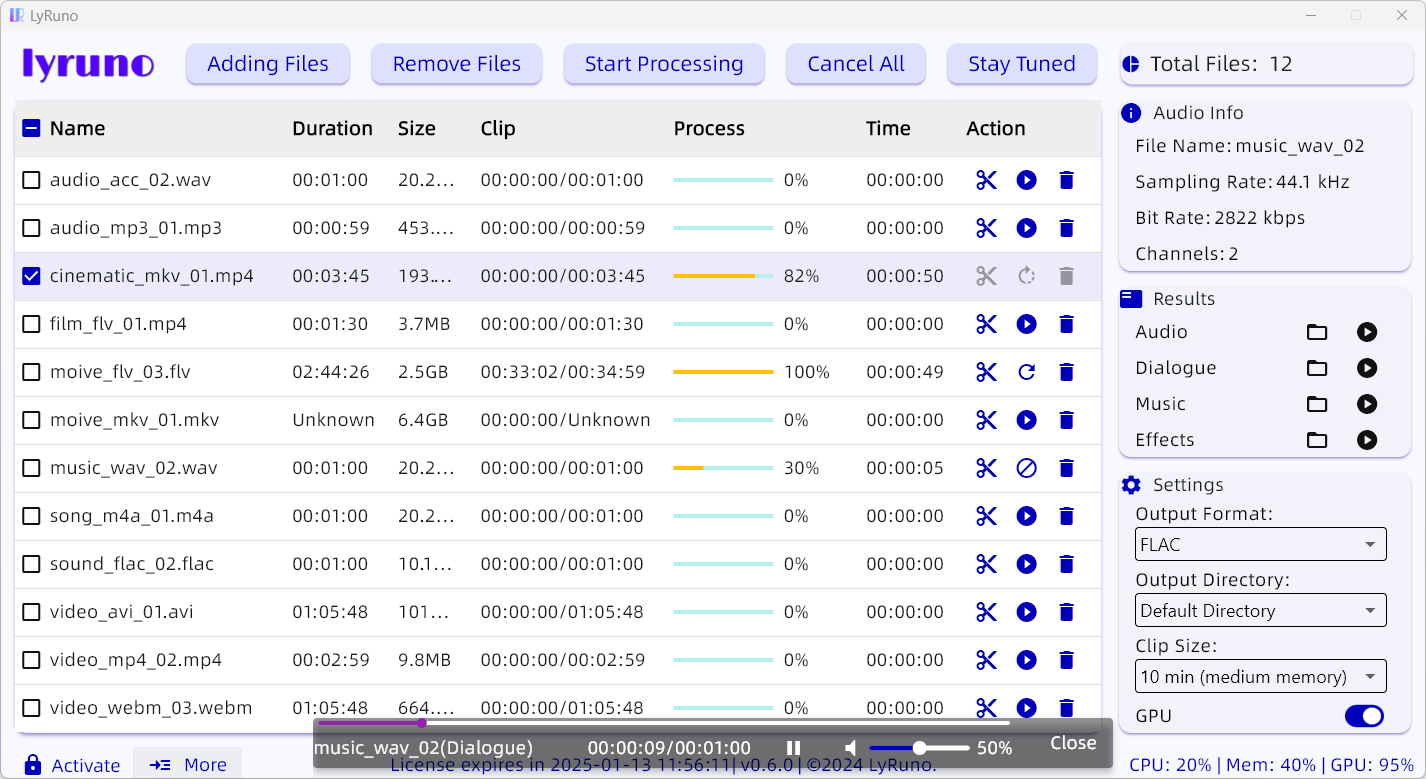The height and width of the screenshot is (779, 1426).
Task: Open the Output Format dropdown showing FLAC
Action: (x=1261, y=544)
